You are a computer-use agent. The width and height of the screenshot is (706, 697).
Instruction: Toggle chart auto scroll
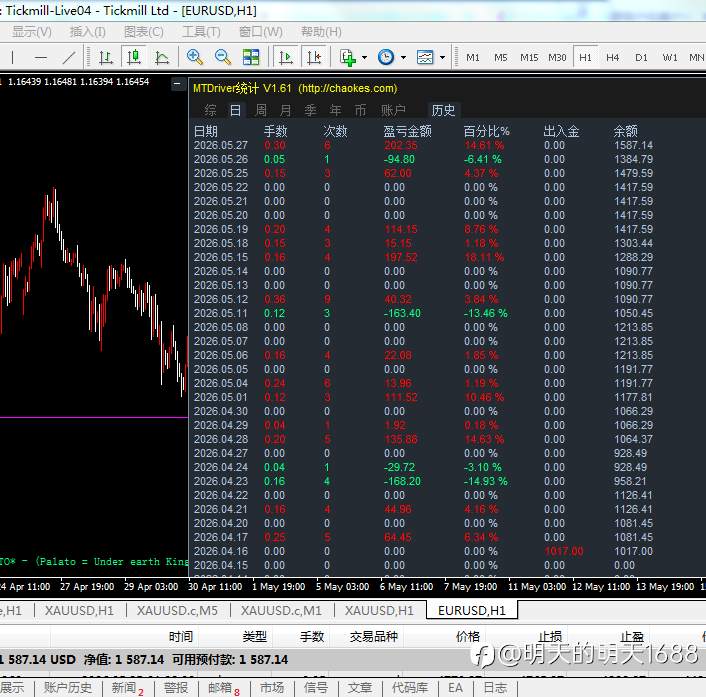click(x=285, y=57)
